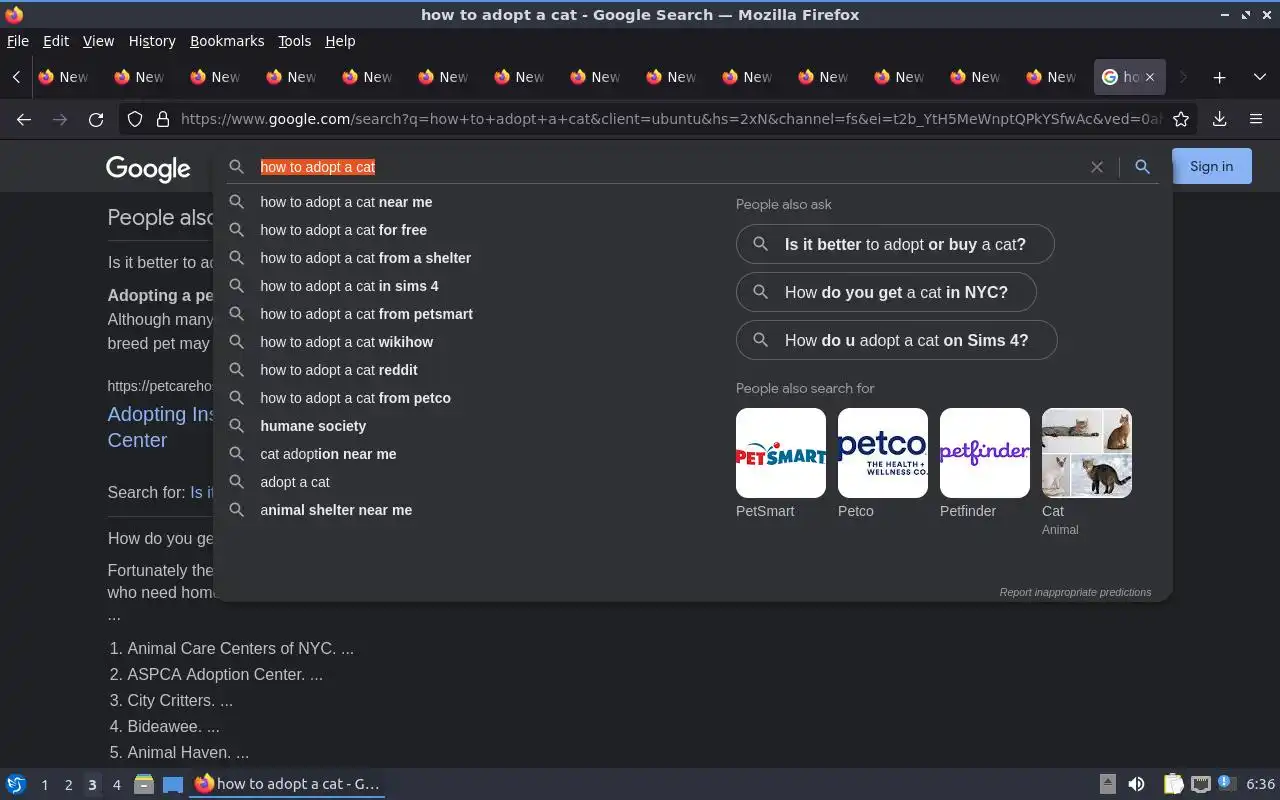Open the View menu

tap(98, 41)
